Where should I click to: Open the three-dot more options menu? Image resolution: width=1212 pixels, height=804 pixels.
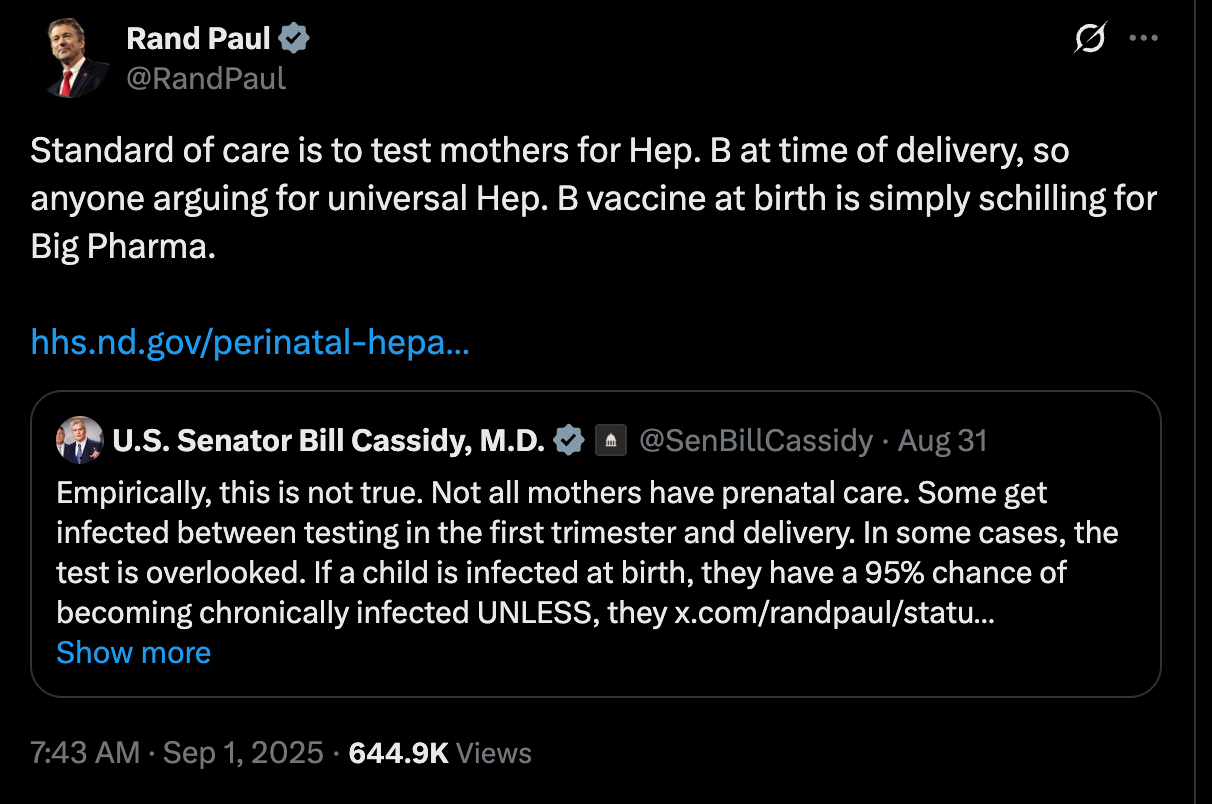coord(1142,39)
